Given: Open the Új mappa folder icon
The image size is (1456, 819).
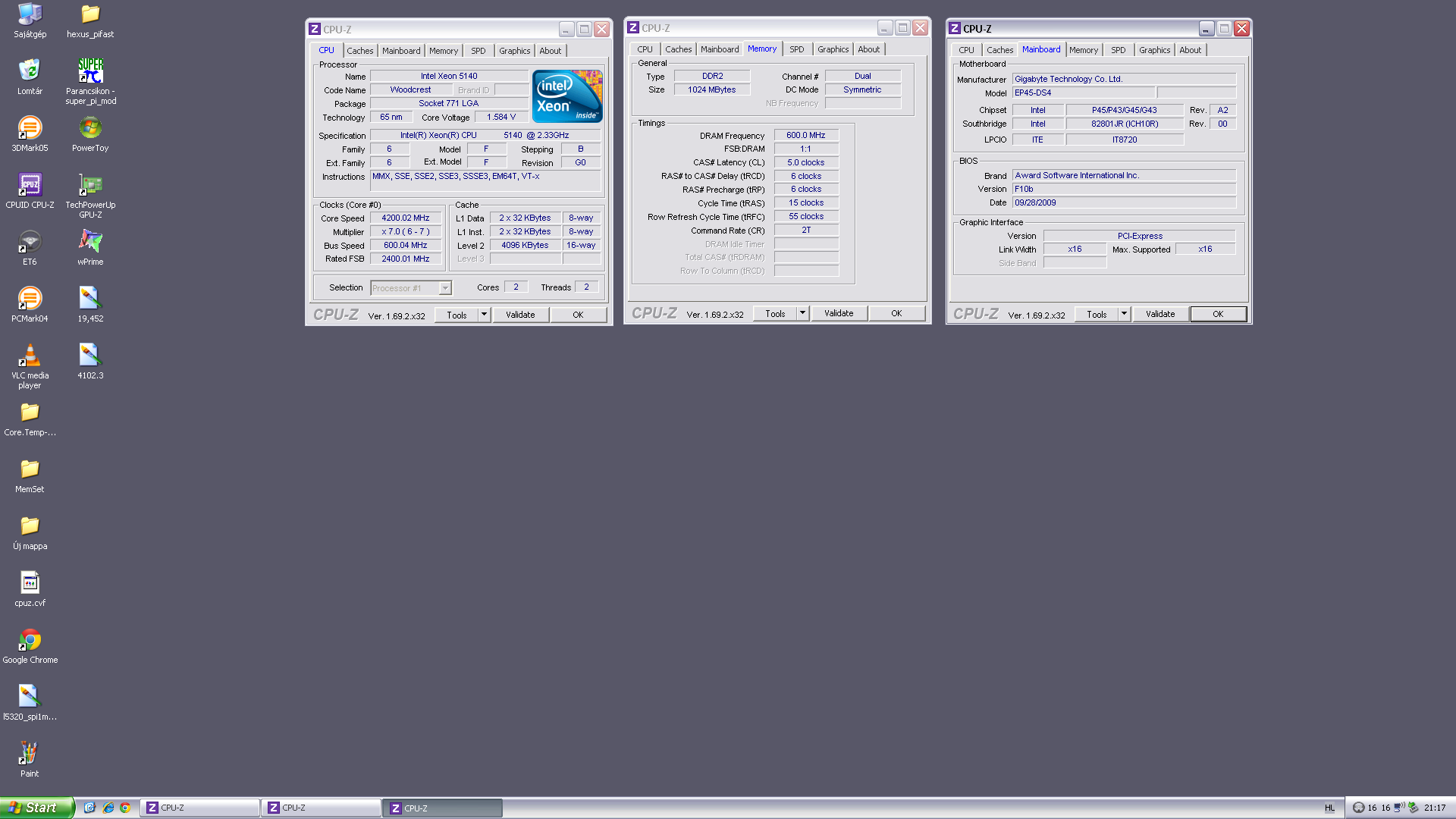Looking at the screenshot, I should (30, 526).
